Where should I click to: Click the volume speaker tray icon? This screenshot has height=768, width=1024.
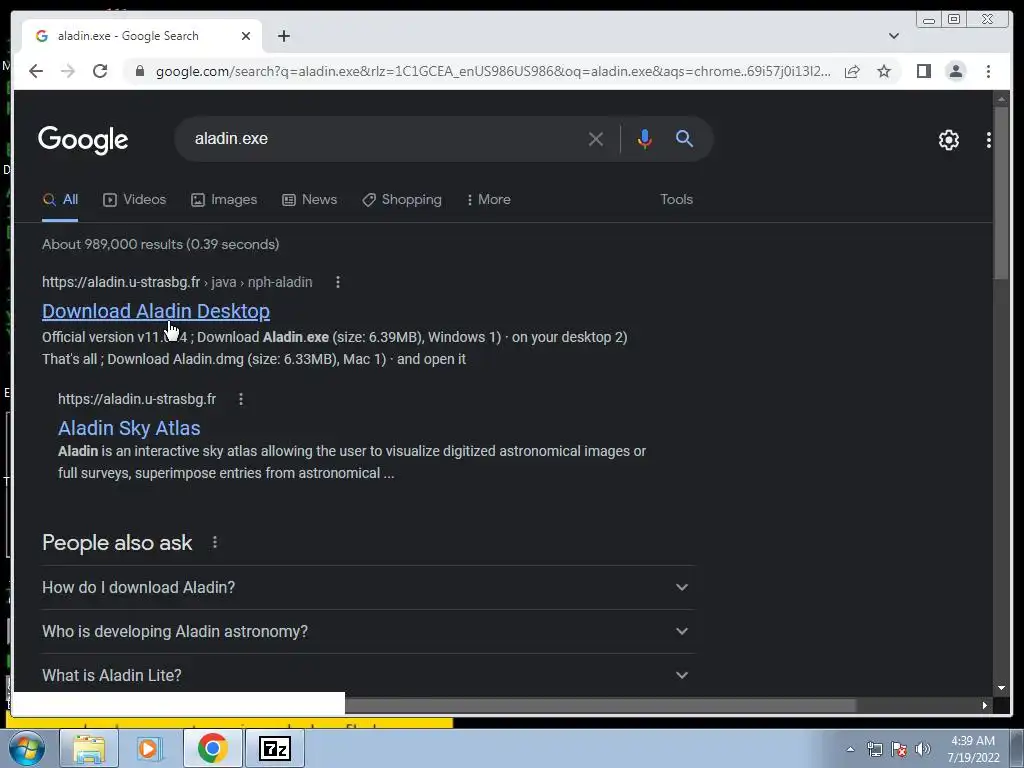click(x=923, y=749)
